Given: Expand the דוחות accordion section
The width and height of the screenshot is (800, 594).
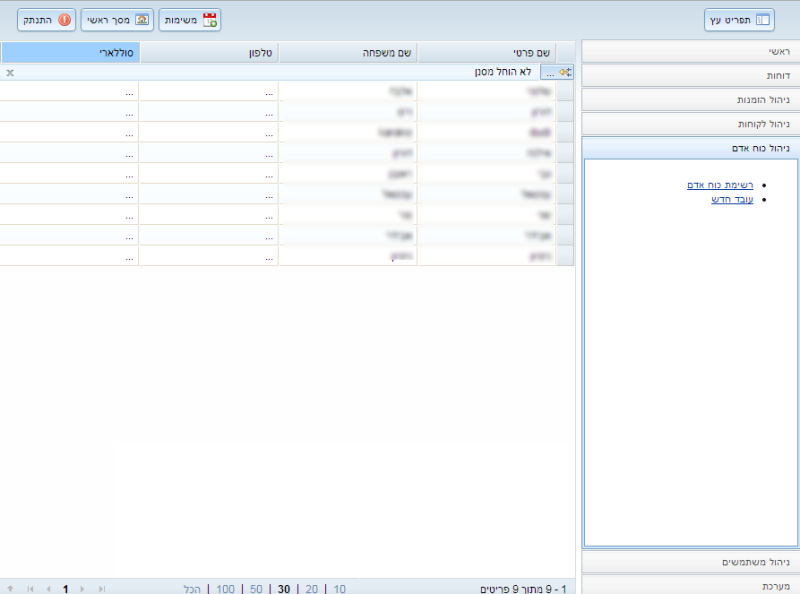Looking at the screenshot, I should (x=690, y=76).
